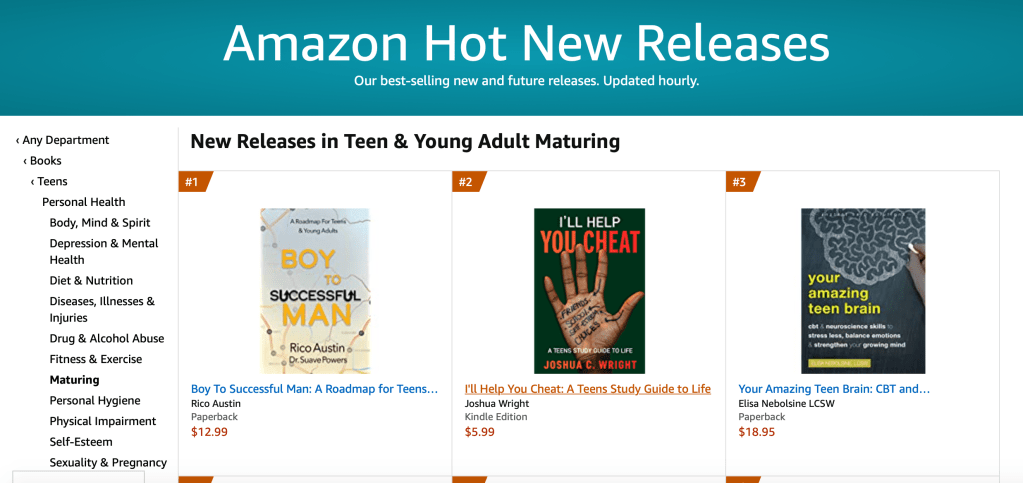Image resolution: width=1023 pixels, height=483 pixels.
Task: Click the $12.99 price link
Action: (209, 432)
